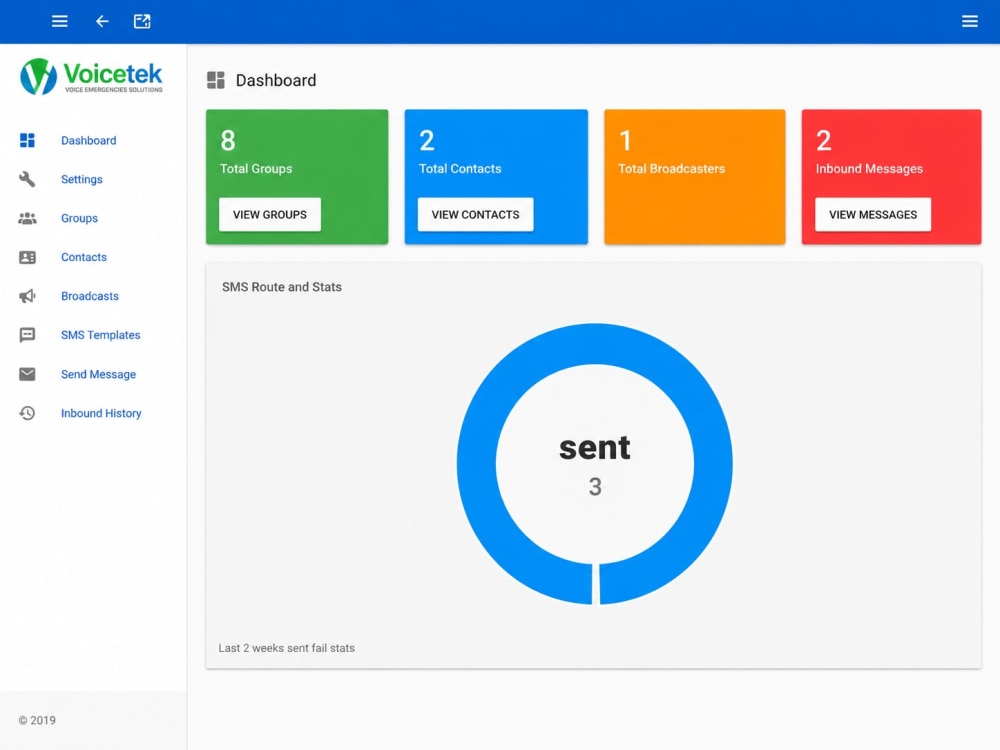
Task: Click the '© 2019' footer text
Action: 37,720
